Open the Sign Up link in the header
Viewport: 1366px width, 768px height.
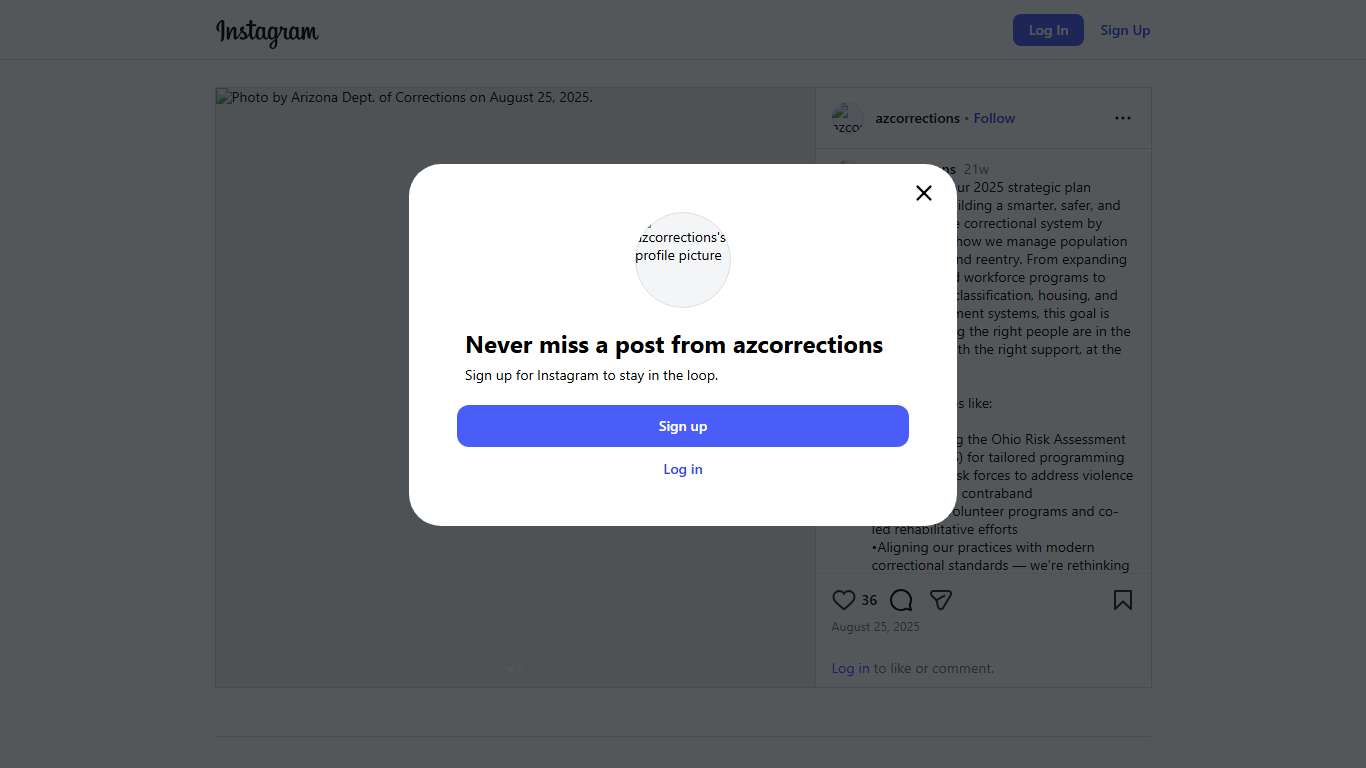click(1125, 30)
